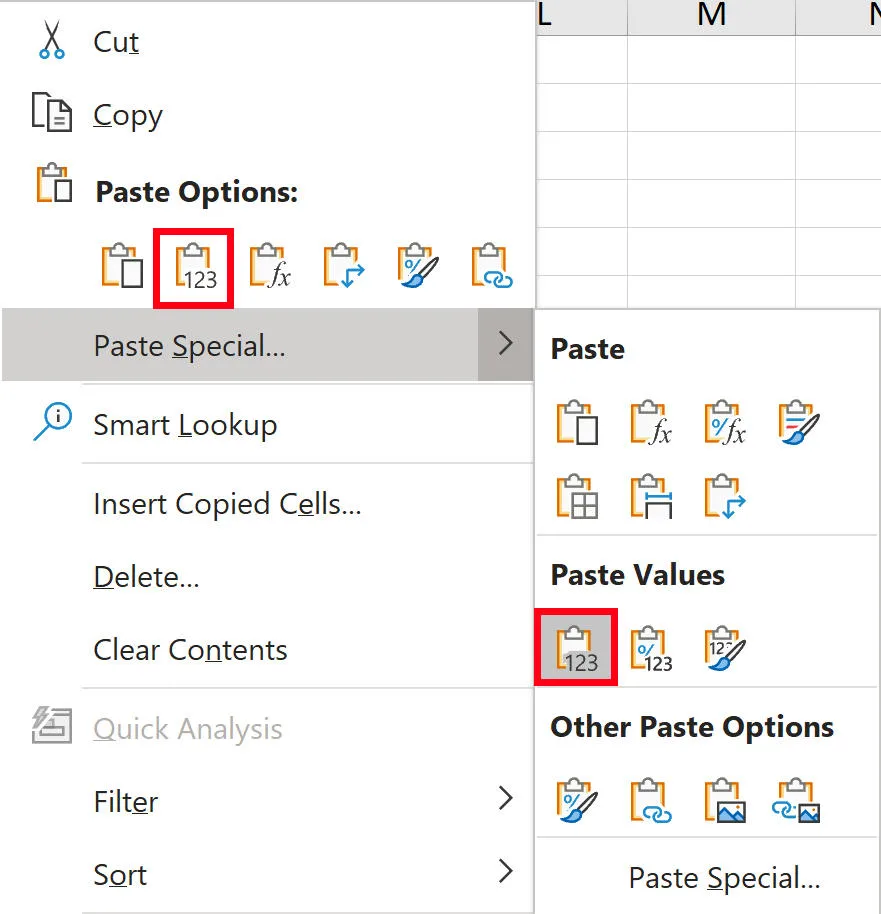Open Paste Special... at the bottom of the submenu

pyautogui.click(x=724, y=877)
